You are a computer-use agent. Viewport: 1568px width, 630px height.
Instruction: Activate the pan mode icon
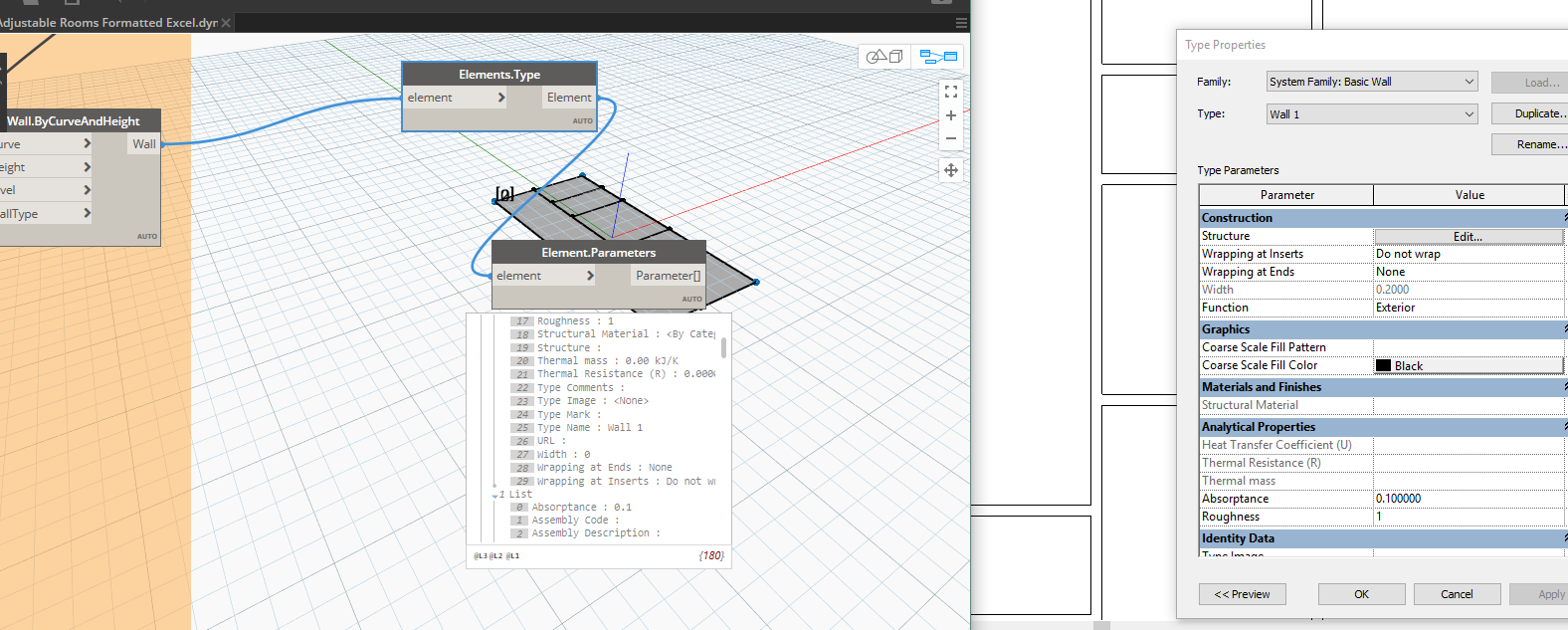(951, 170)
